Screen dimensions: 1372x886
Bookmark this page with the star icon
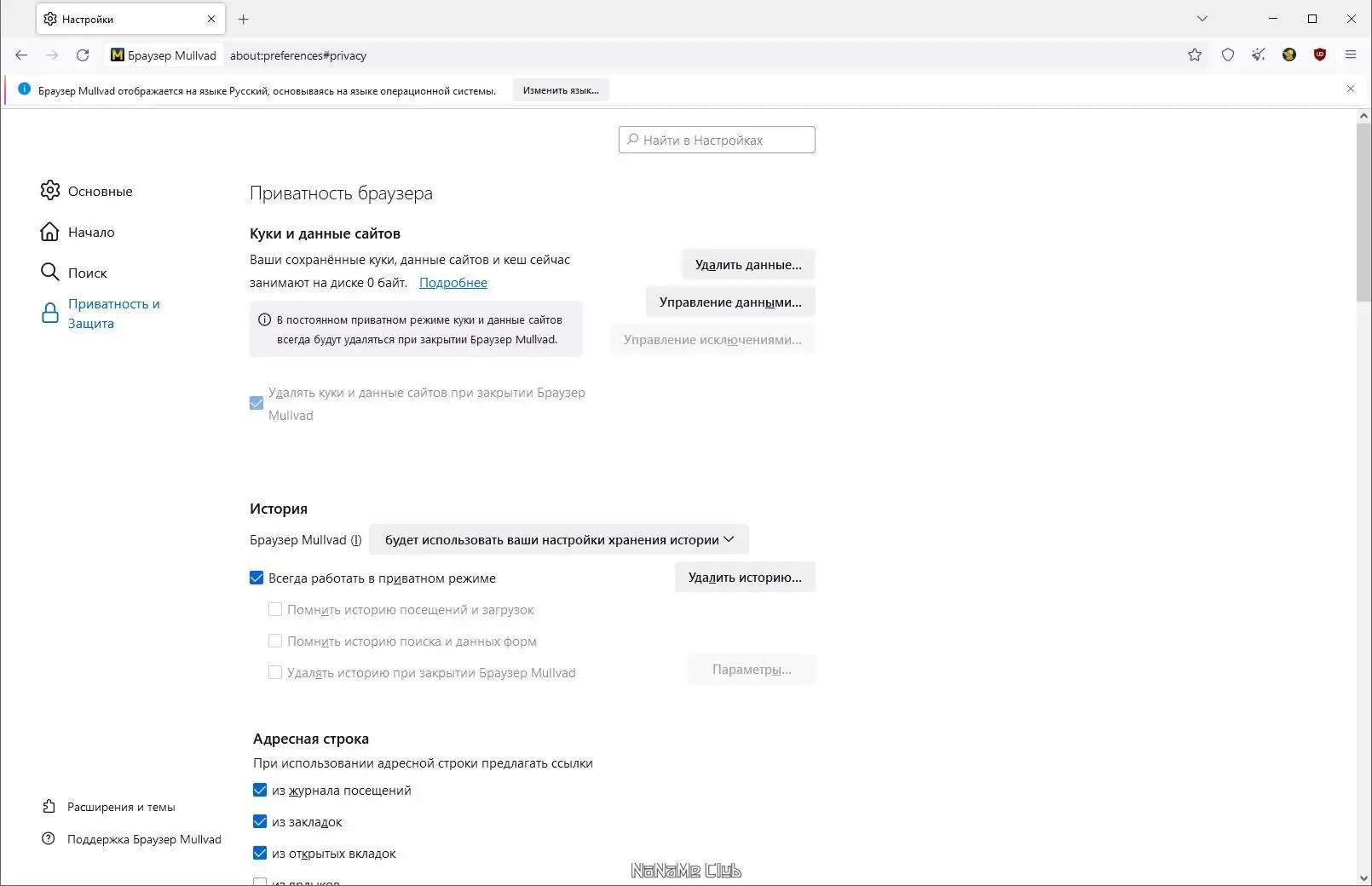1195,55
